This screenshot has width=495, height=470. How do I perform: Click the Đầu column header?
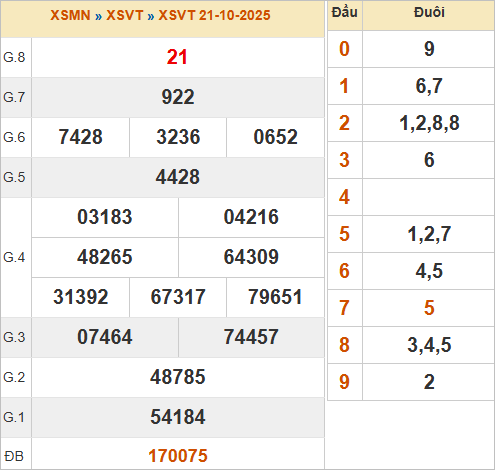(x=345, y=12)
